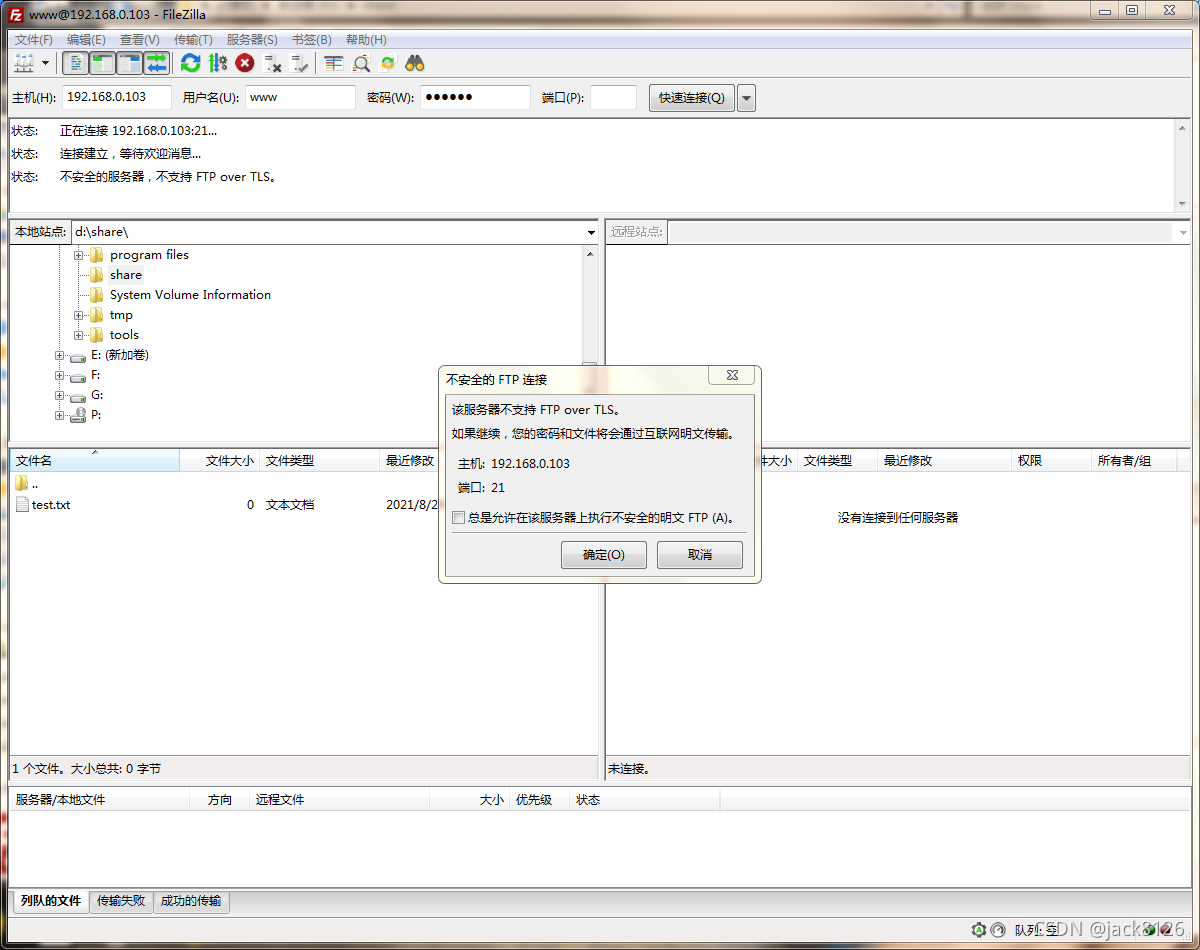Viewport: 1200px width, 950px height.
Task: Click the automatic transfer type gear icon
Action: (x=978, y=930)
